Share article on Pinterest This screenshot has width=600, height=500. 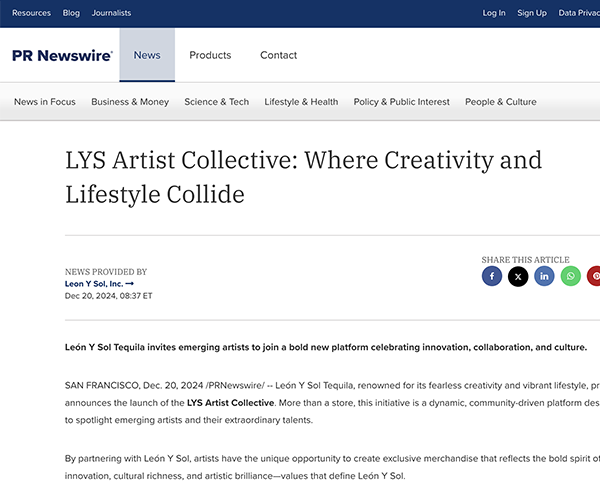[594, 276]
